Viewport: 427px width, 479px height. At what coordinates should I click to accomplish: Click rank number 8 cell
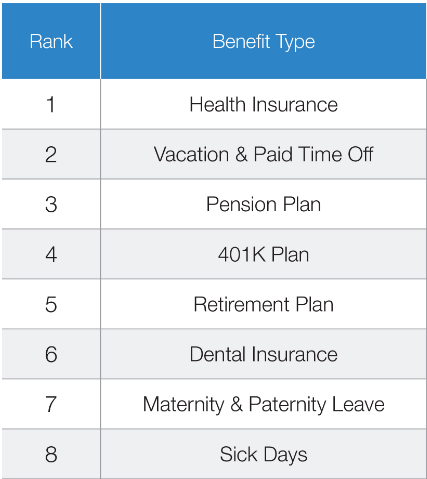coord(51,454)
